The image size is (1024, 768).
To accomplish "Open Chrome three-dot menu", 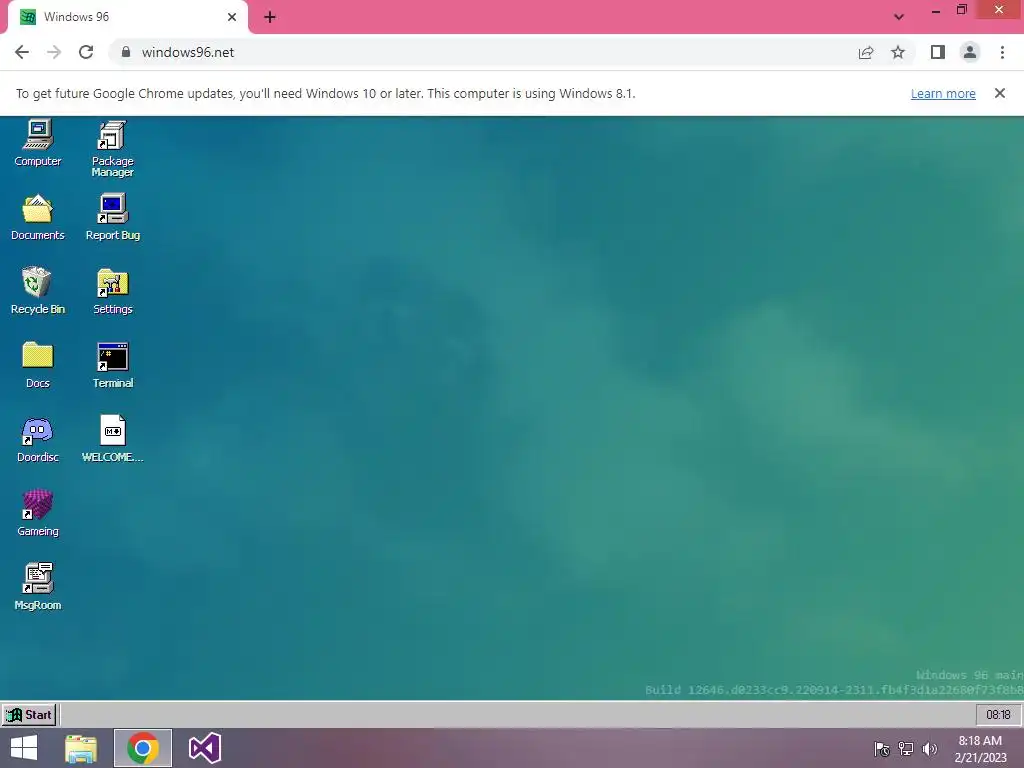I will pyautogui.click(x=1002, y=52).
